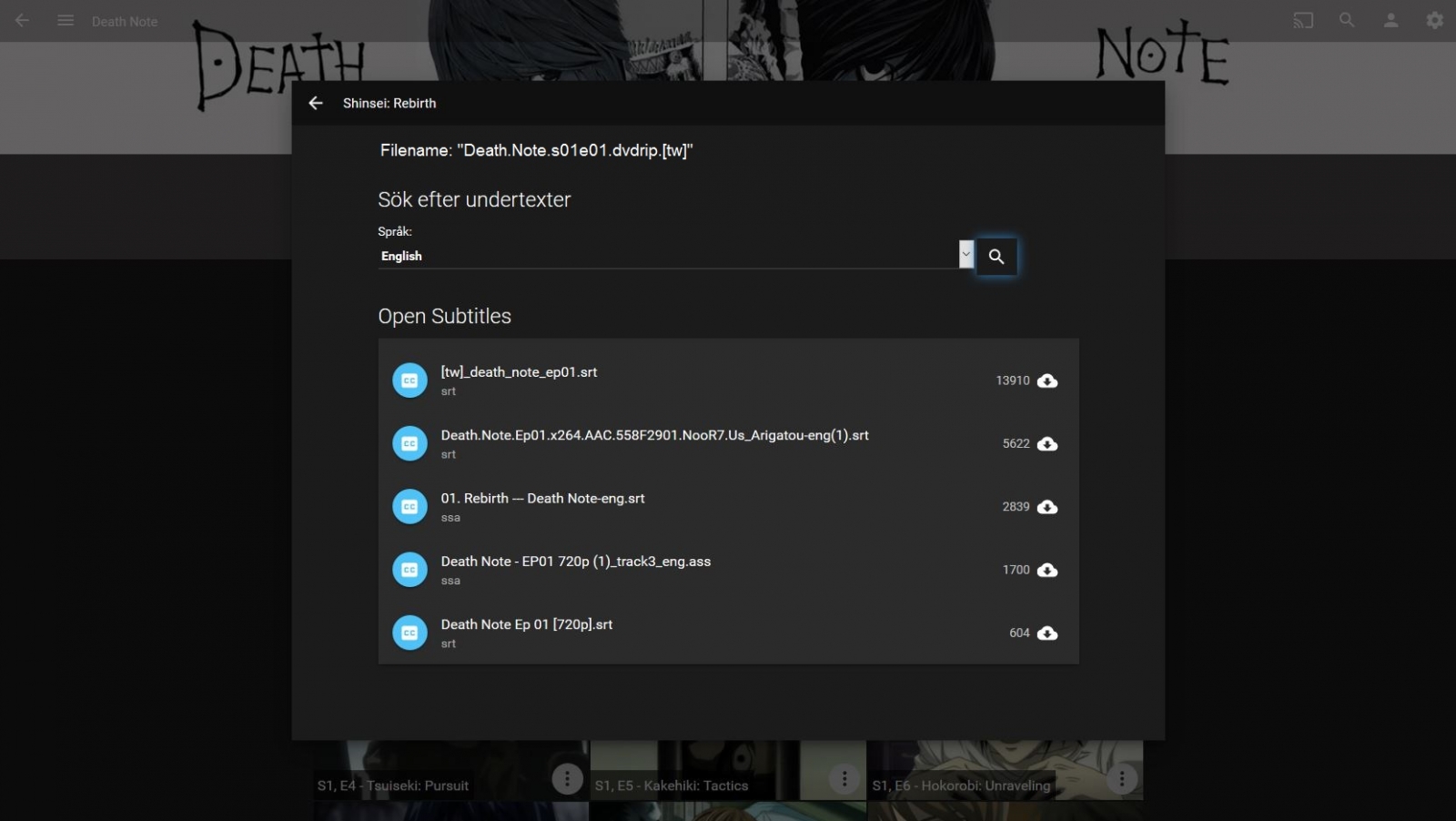This screenshot has width=1456, height=821.
Task: Click download count 5622
Action: (1016, 443)
